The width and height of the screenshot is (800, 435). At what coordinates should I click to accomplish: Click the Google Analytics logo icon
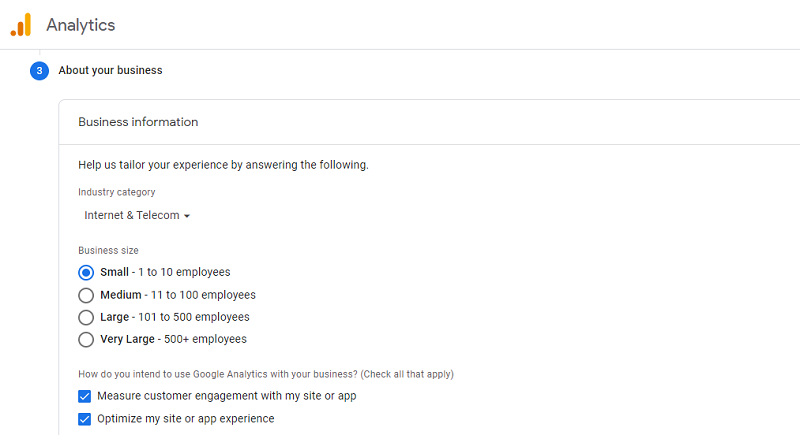21,25
